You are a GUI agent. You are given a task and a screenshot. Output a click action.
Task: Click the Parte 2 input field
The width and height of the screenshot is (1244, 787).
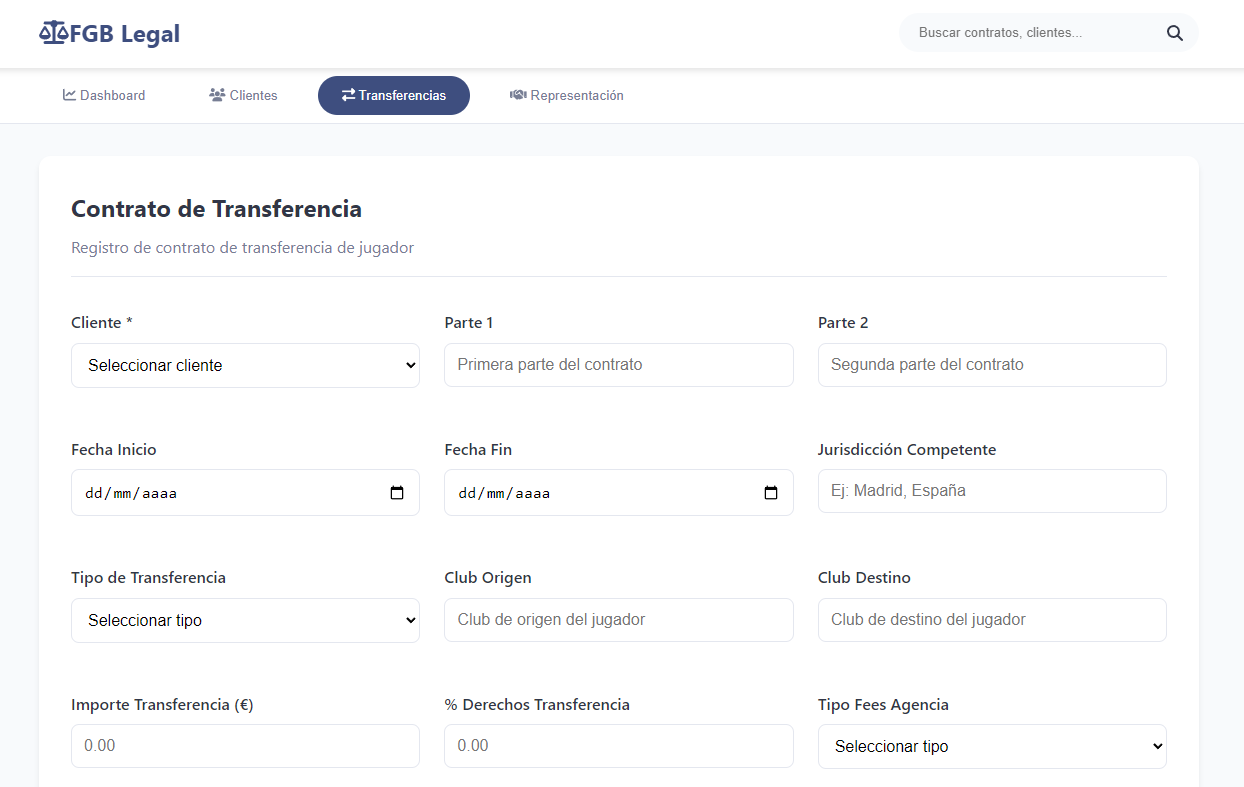click(991, 365)
